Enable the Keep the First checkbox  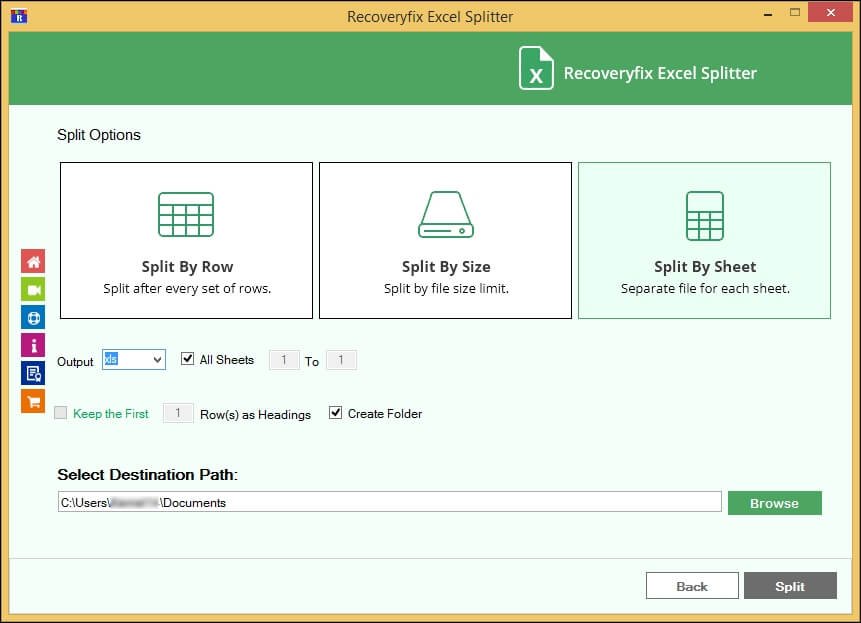click(60, 413)
